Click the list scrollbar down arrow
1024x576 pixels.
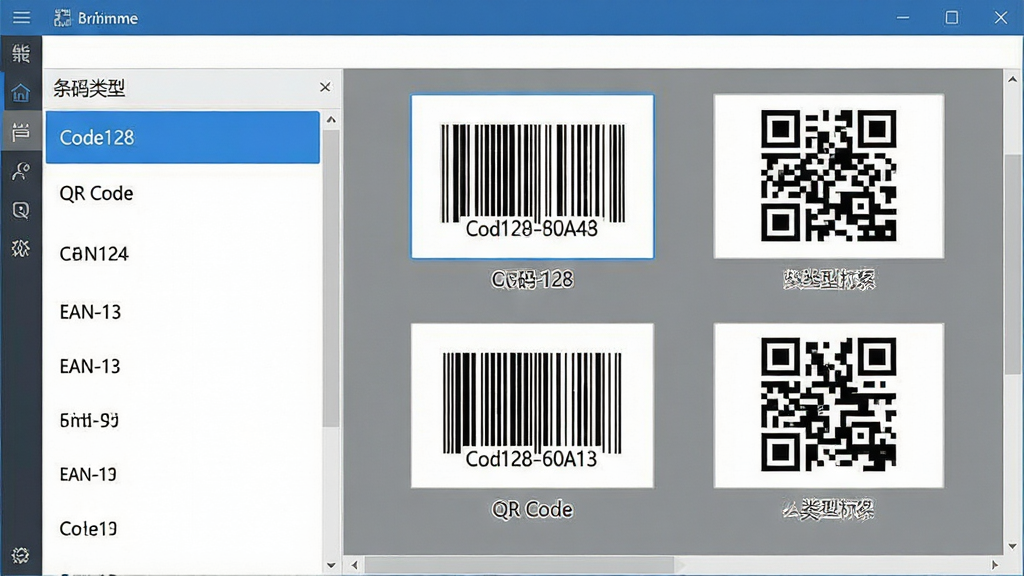[x=331, y=565]
